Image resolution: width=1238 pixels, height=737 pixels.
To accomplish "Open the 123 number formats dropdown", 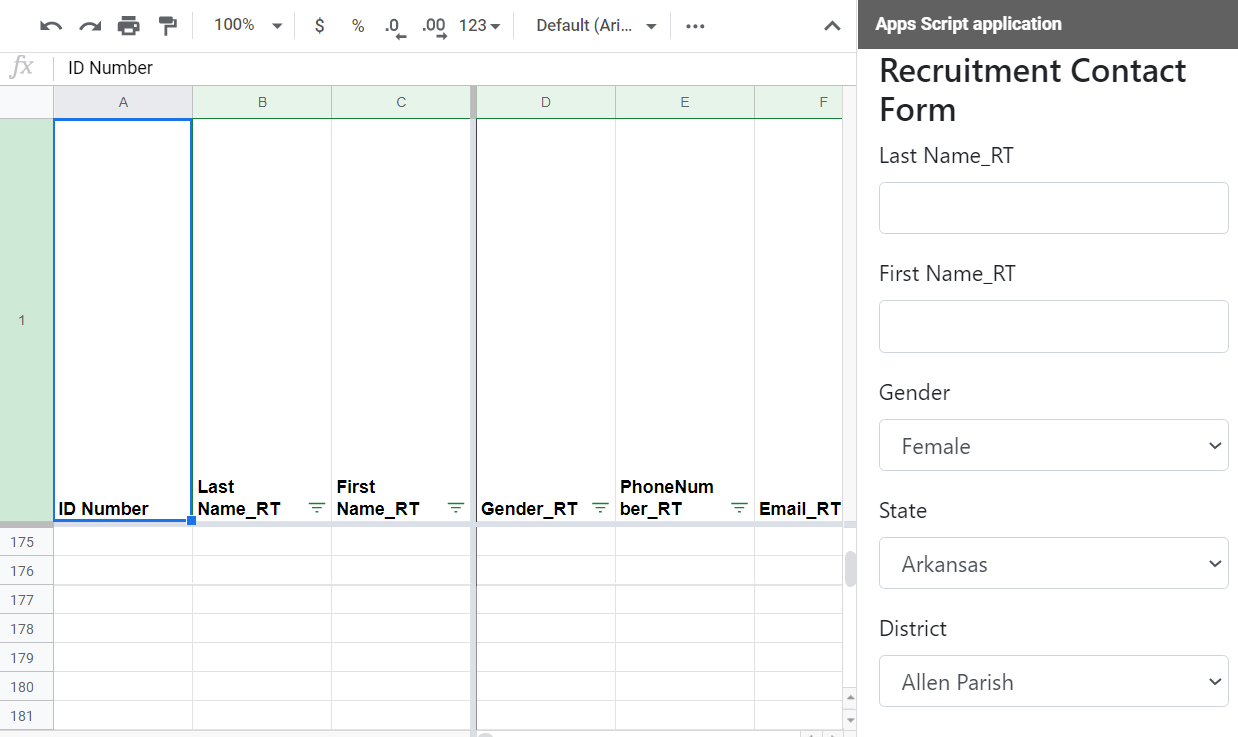I will tap(480, 26).
